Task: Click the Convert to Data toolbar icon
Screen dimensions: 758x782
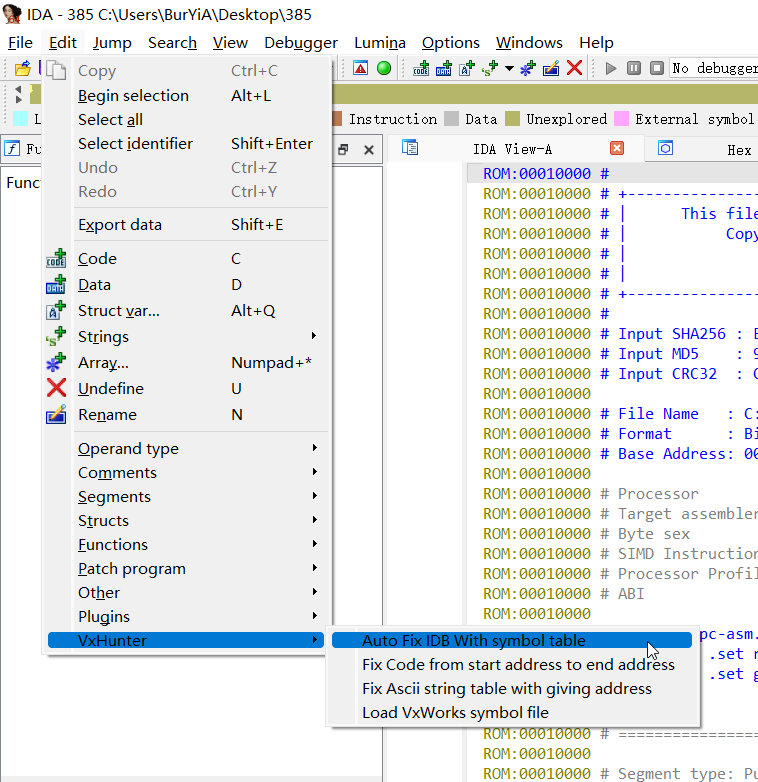Action: [x=443, y=68]
